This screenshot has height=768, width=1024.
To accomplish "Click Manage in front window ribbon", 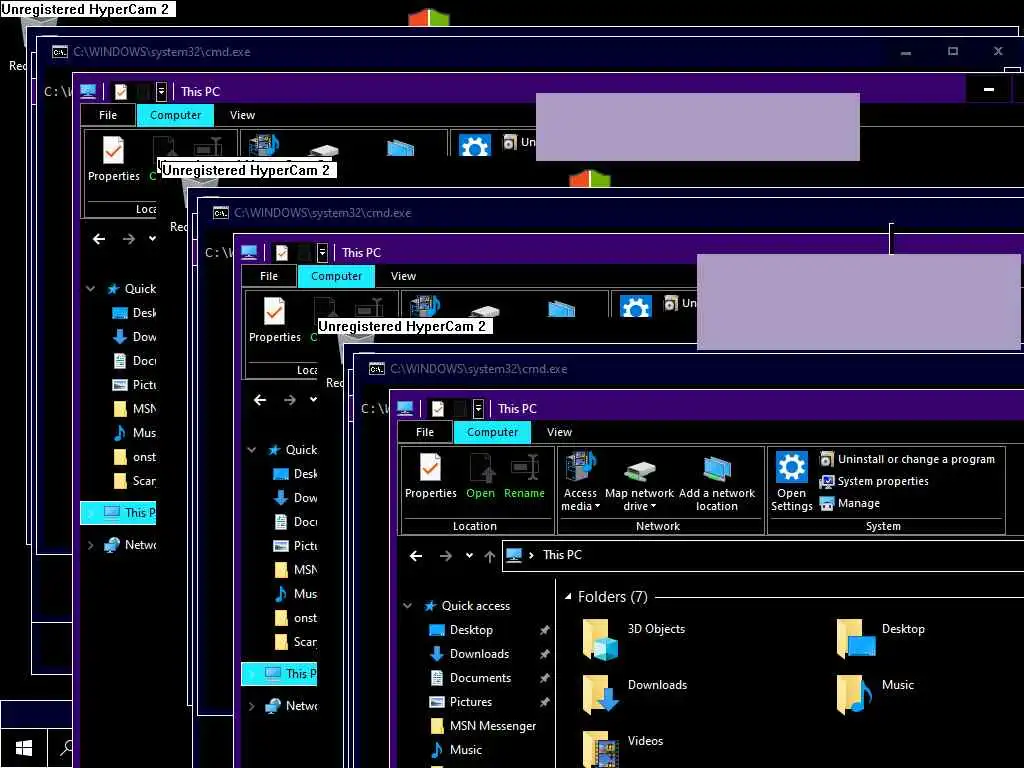I will [850, 503].
